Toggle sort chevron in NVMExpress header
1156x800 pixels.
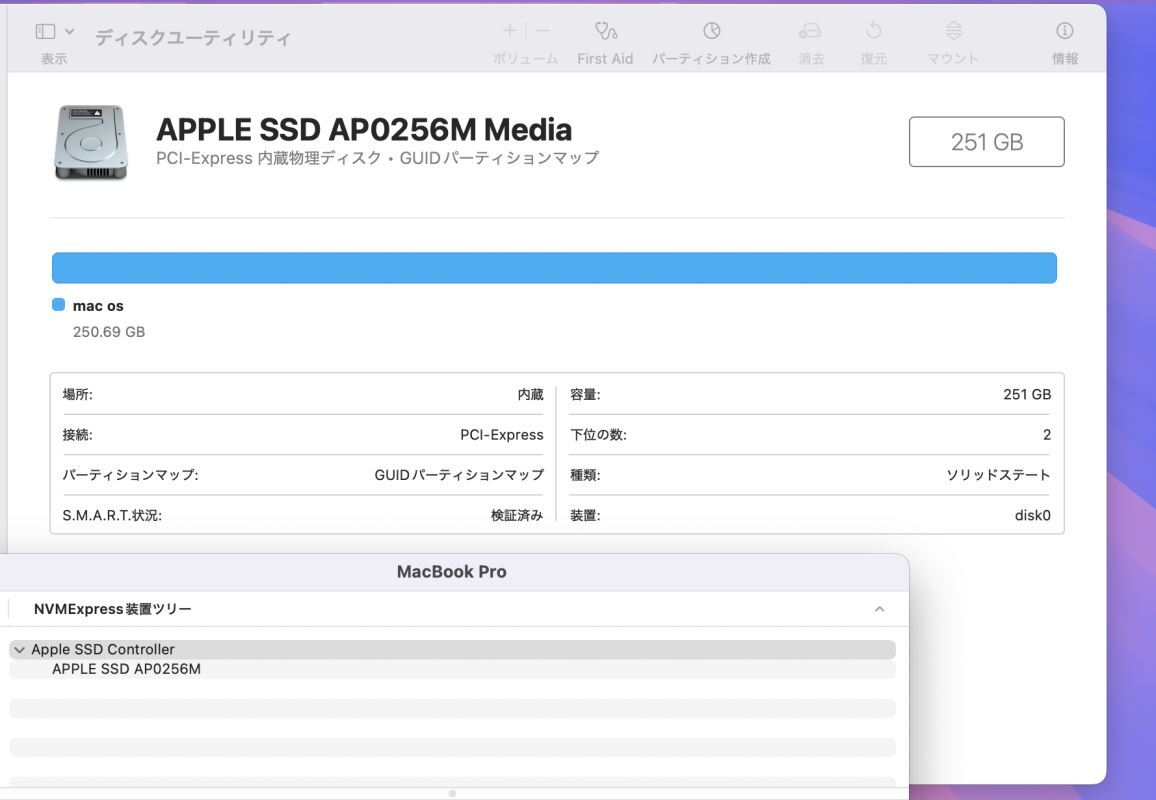tap(880, 609)
